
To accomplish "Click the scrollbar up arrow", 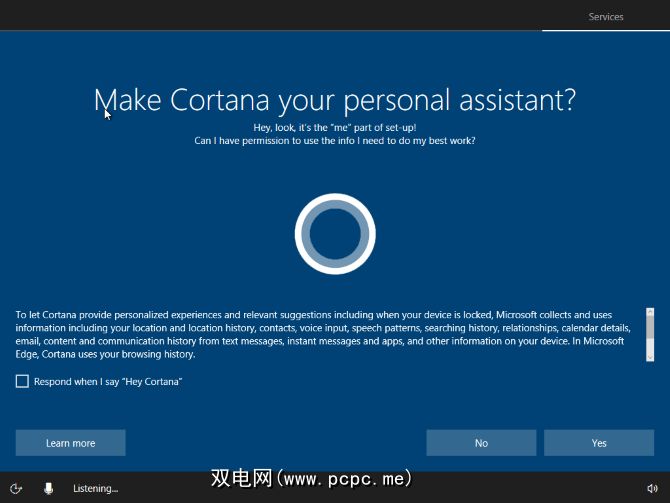I will [x=650, y=312].
